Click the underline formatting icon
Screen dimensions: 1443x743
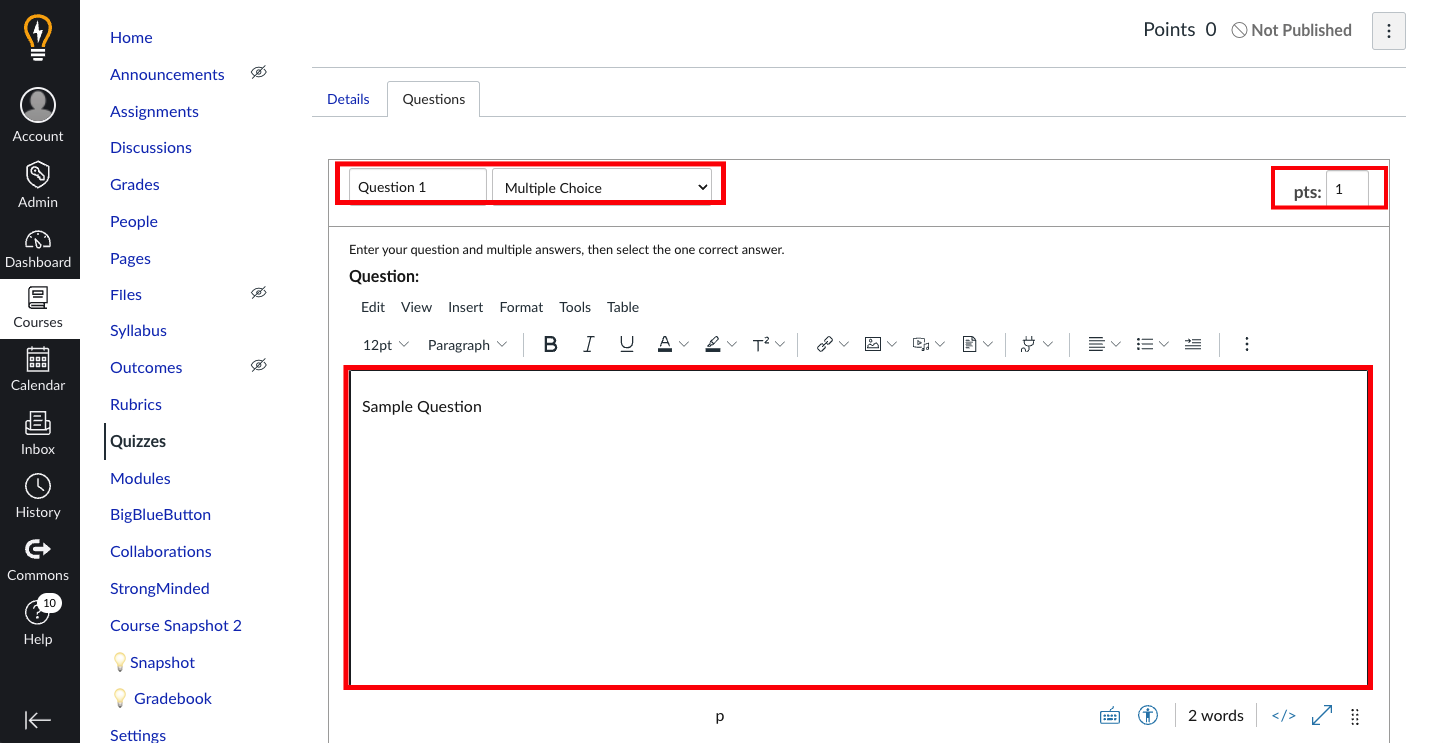click(627, 344)
